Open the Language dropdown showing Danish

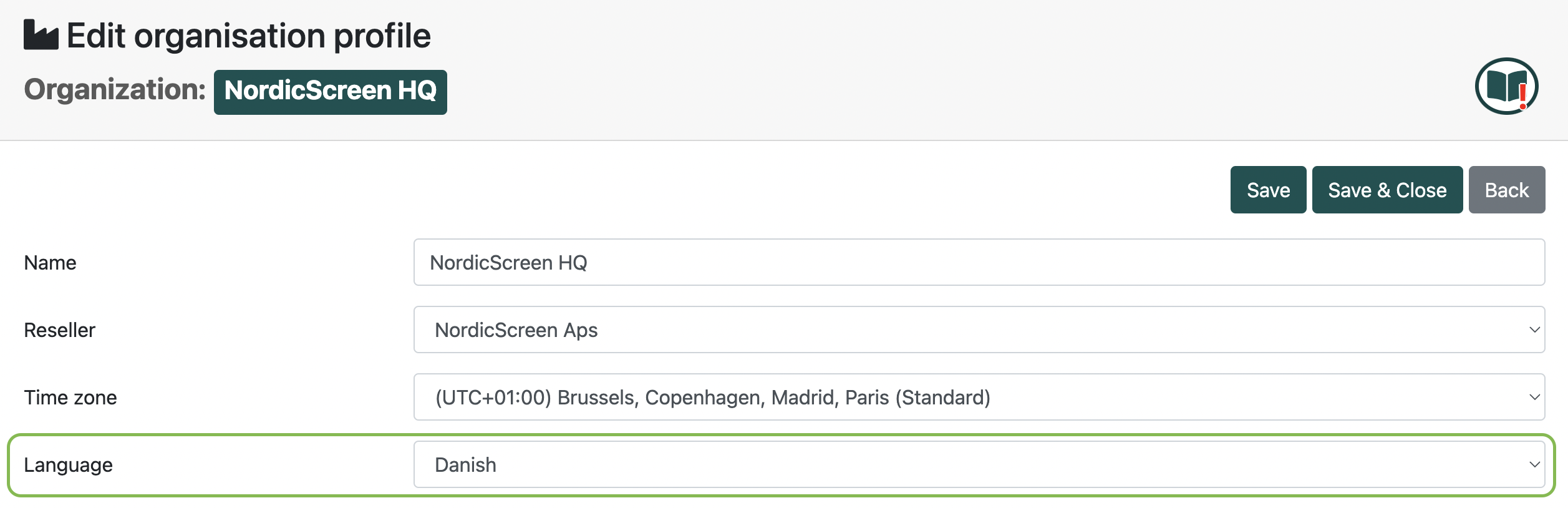pos(979,464)
